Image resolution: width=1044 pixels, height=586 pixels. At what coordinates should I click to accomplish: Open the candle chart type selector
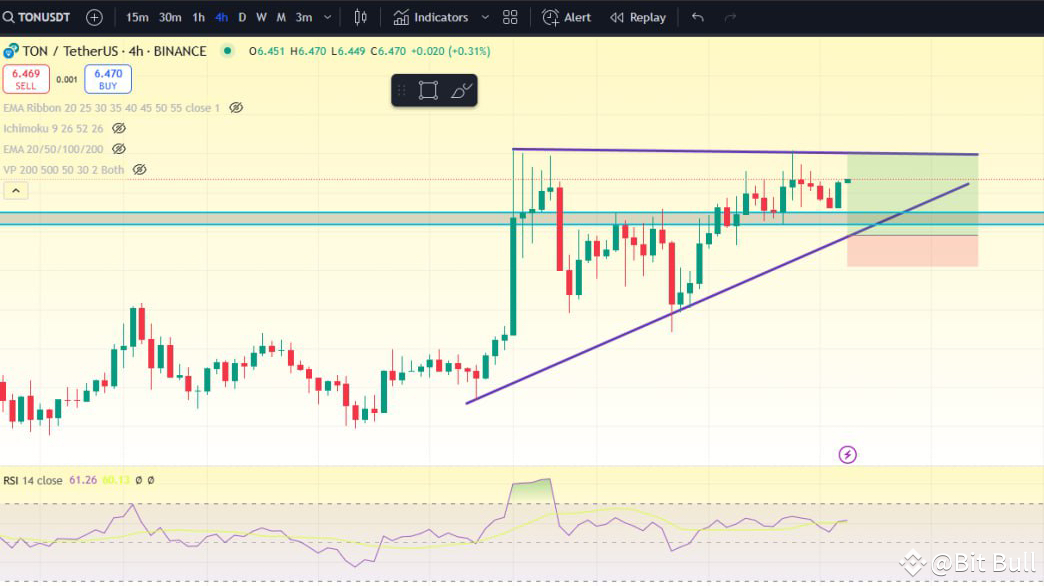tap(360, 17)
